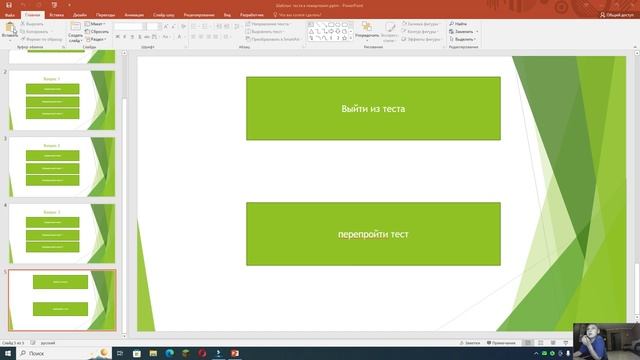This screenshot has height=360, width=640.
Task: Open the font name combo box
Action: [129, 26]
